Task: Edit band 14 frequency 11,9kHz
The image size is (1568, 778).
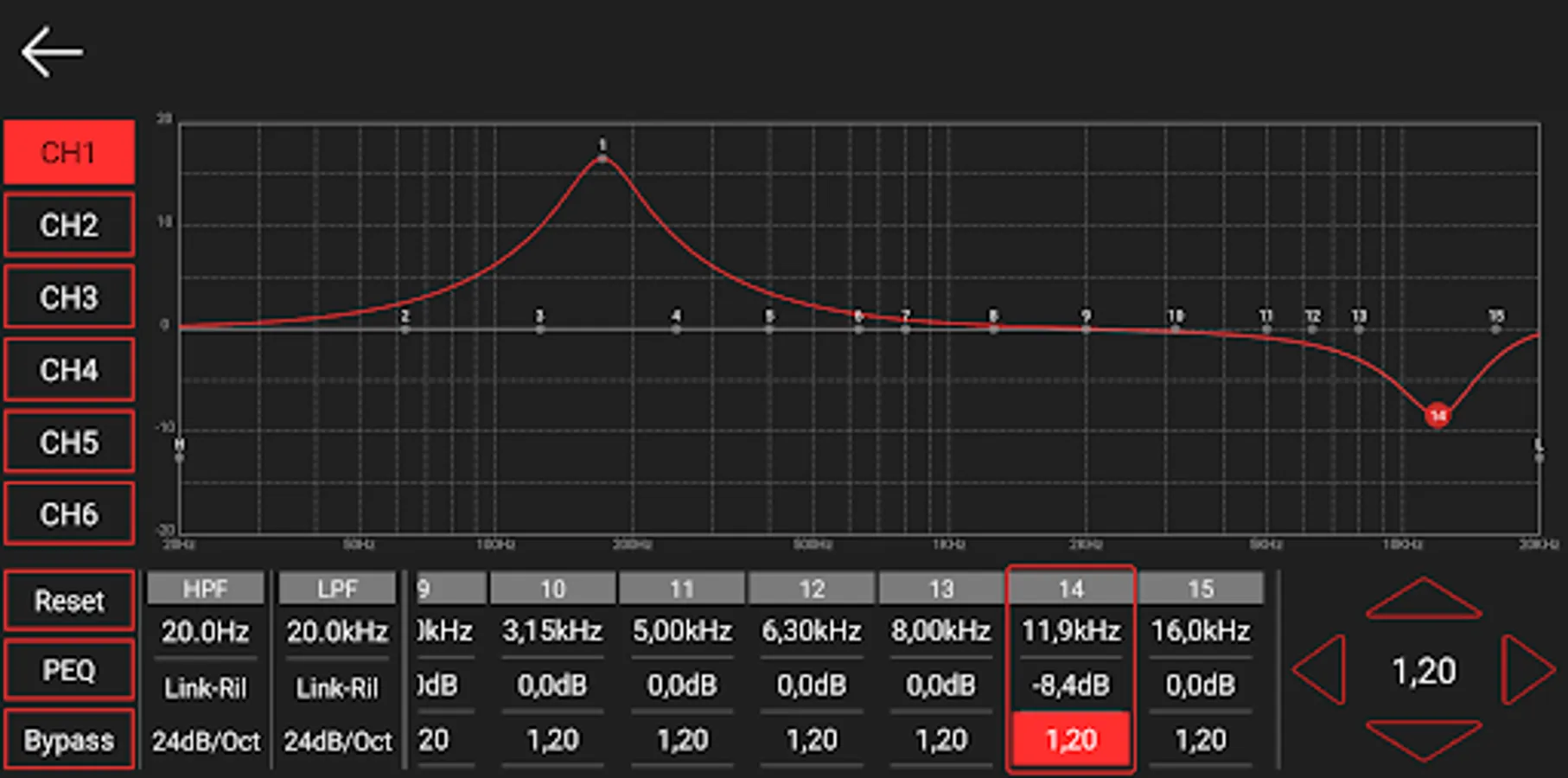Action: point(1071,631)
